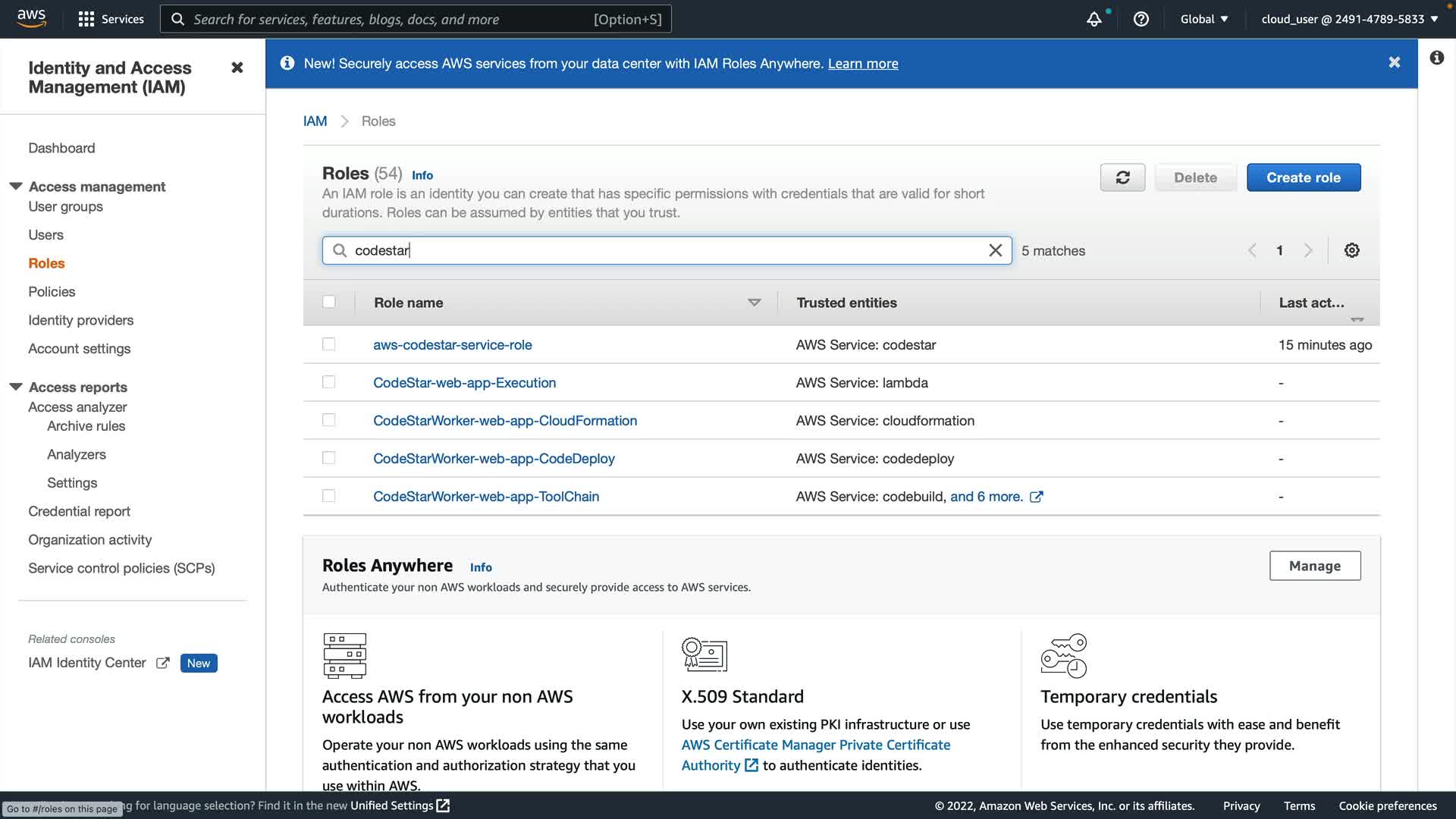Image resolution: width=1456 pixels, height=819 pixels.
Task: Click the refresh roles icon button
Action: click(1122, 177)
